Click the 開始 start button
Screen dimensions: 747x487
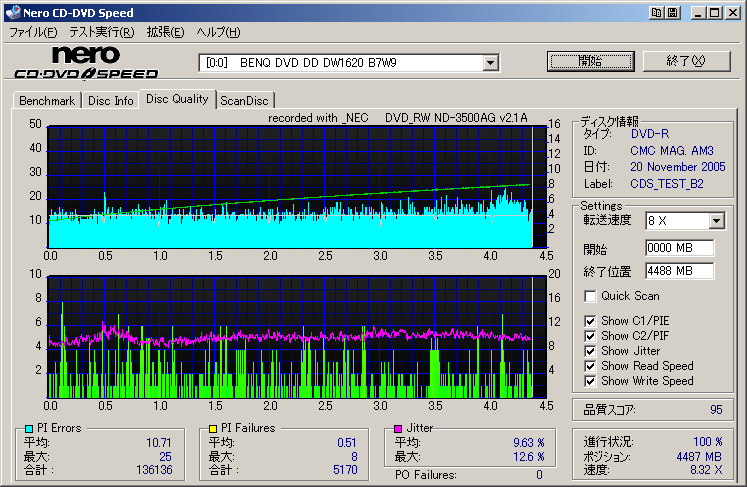(x=591, y=61)
